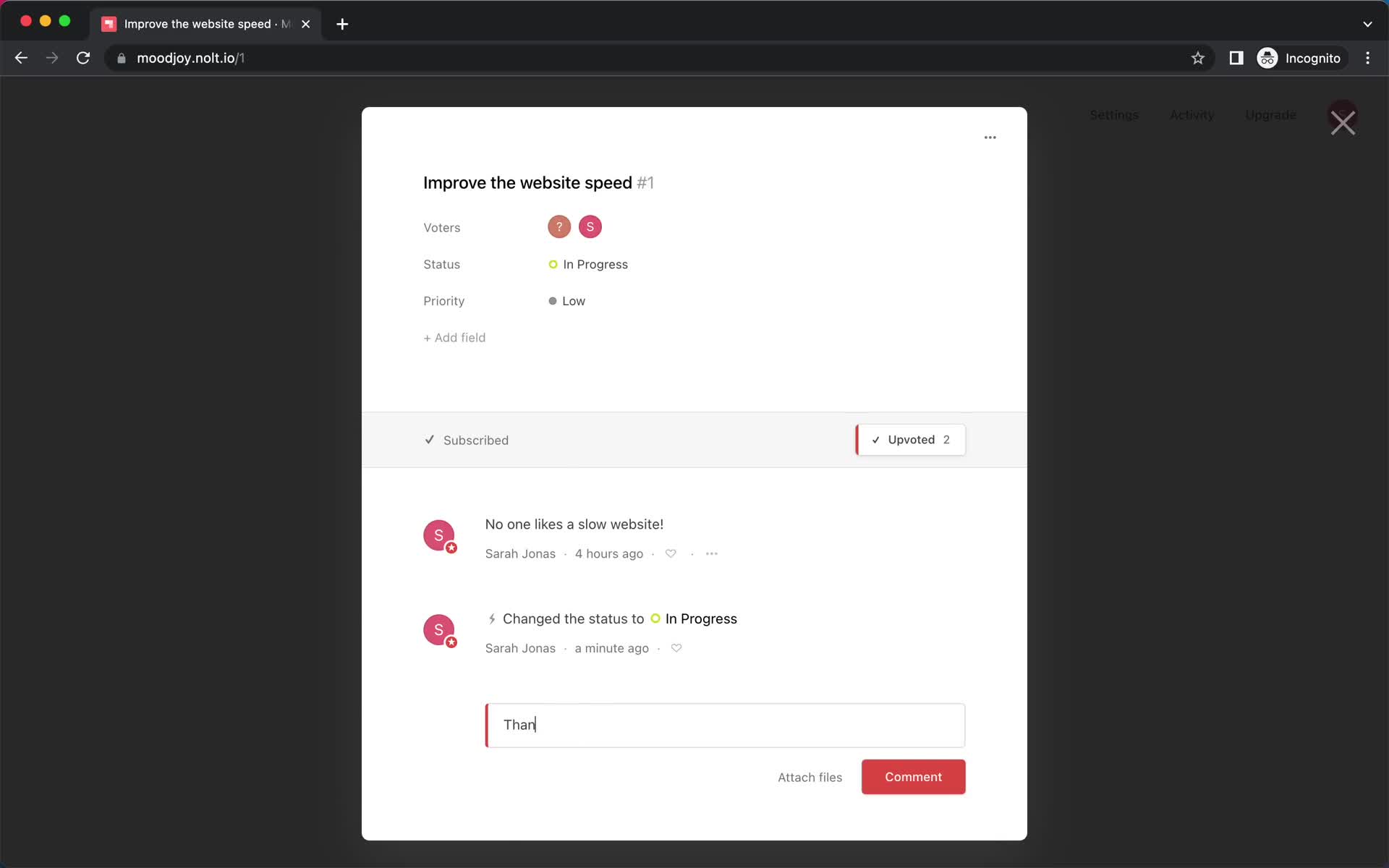This screenshot has height=868, width=1389.
Task: Click the unknown voter avatar with question mark
Action: point(559,226)
